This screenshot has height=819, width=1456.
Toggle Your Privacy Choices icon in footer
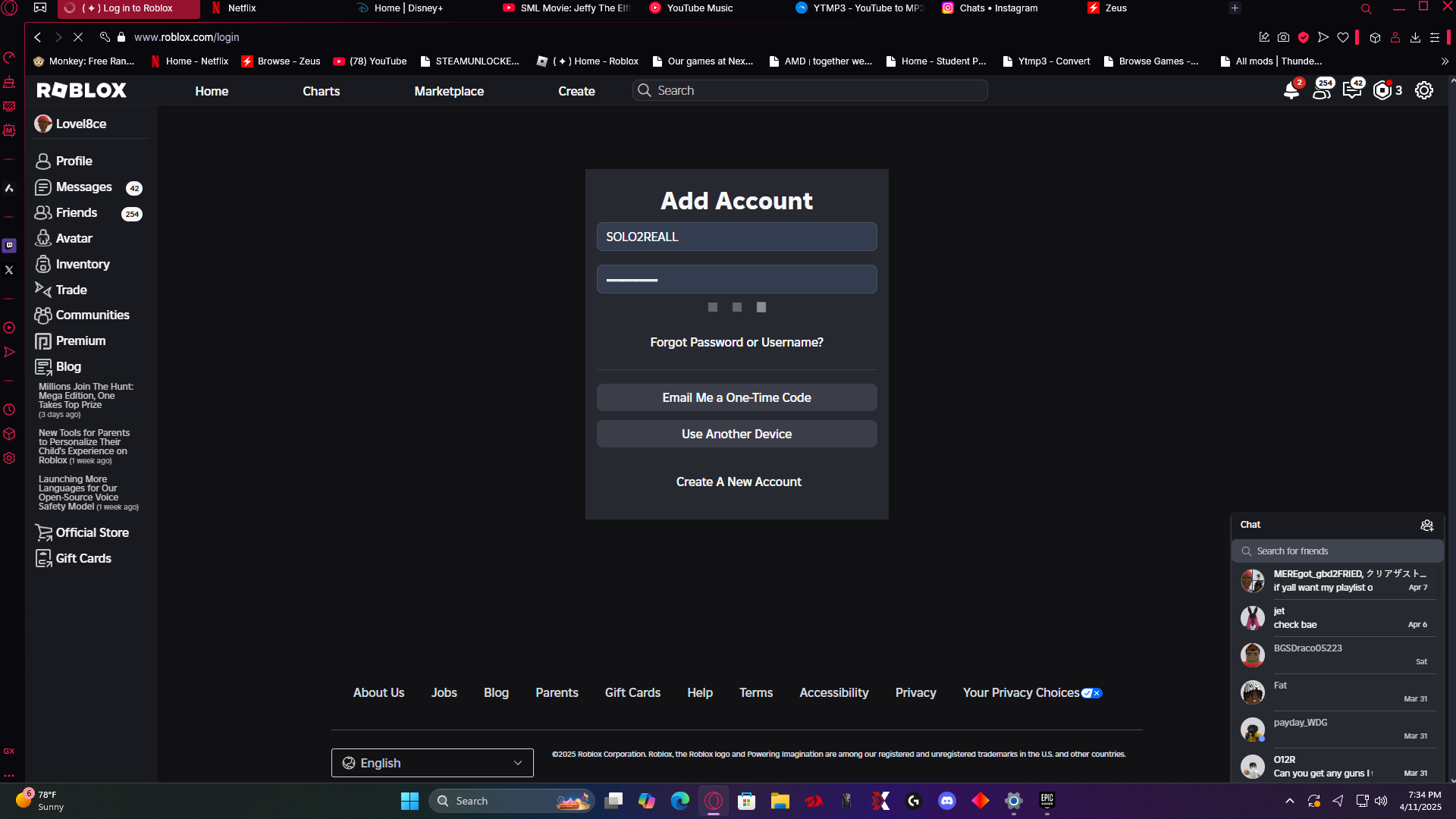tap(1092, 693)
